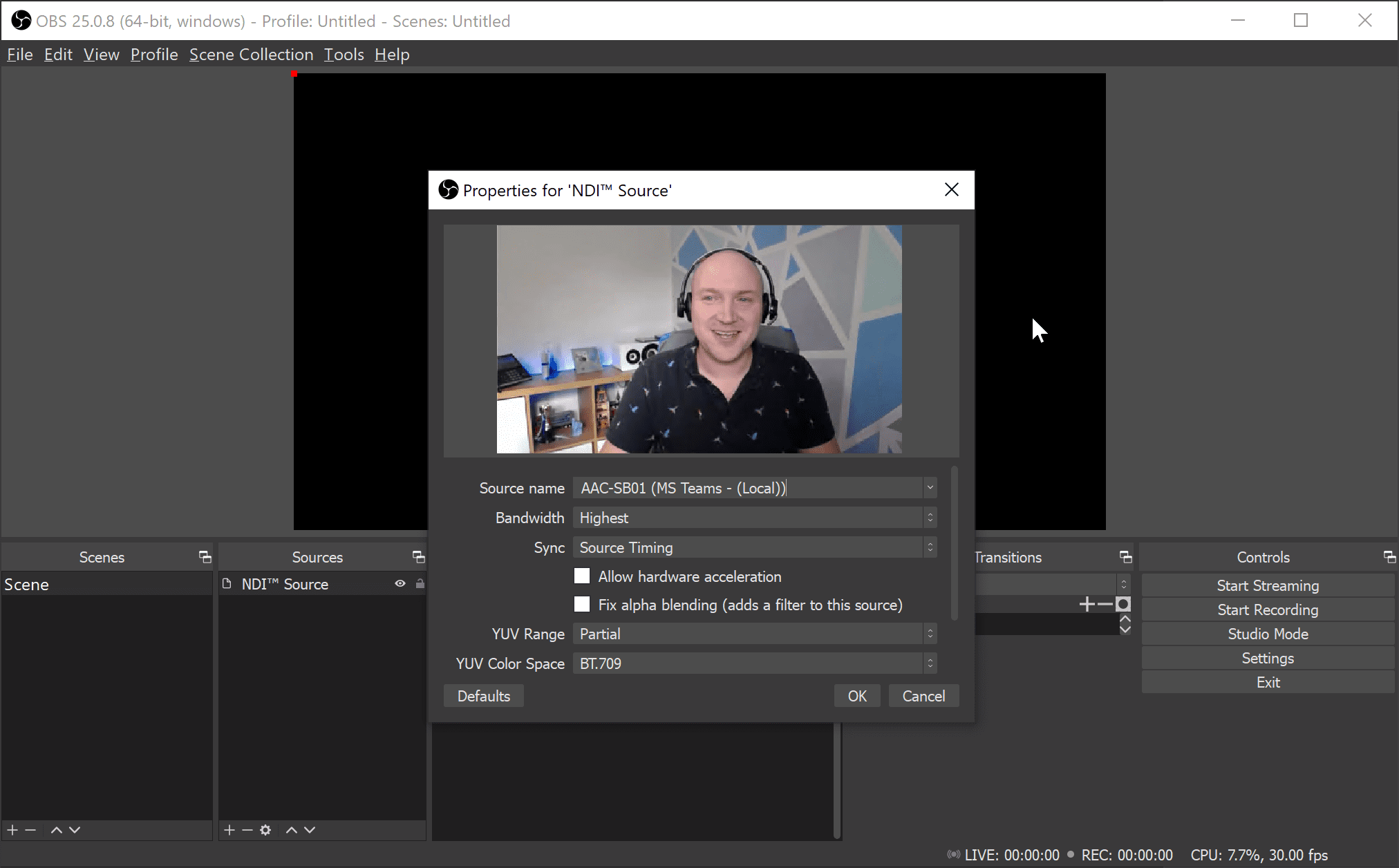Open the Tools menu

(344, 54)
